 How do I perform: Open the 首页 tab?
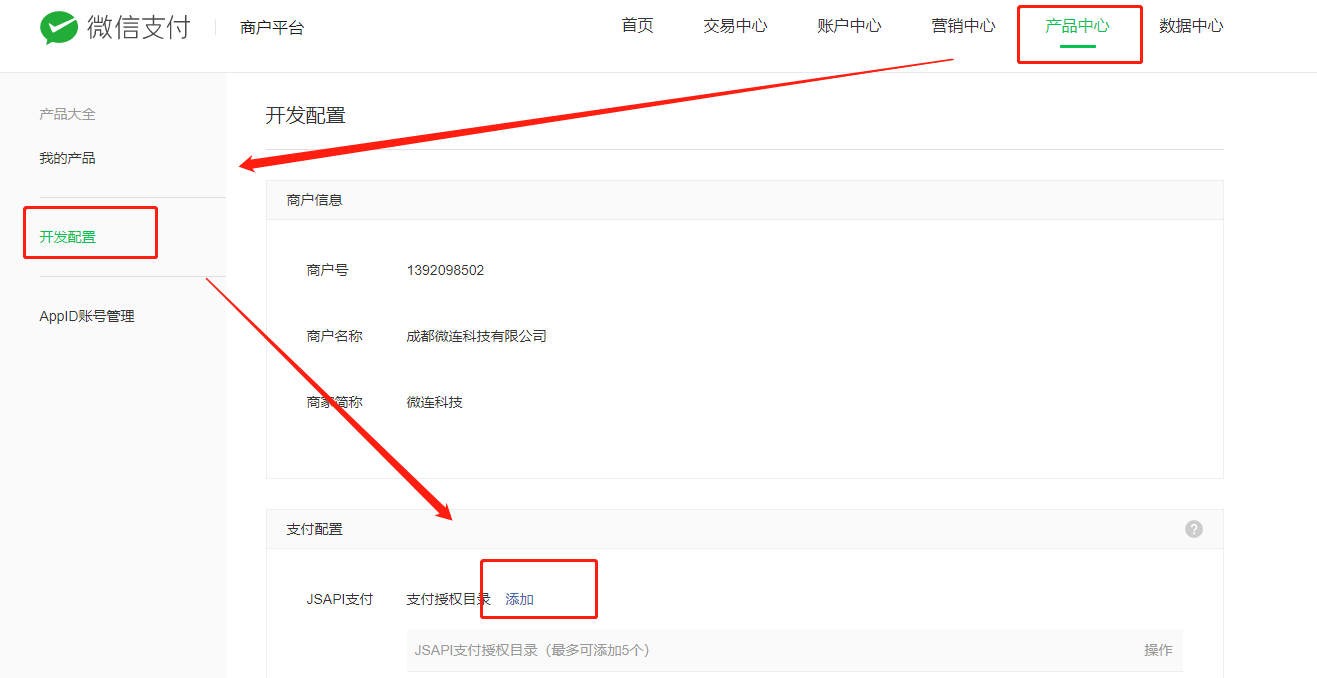tap(638, 26)
